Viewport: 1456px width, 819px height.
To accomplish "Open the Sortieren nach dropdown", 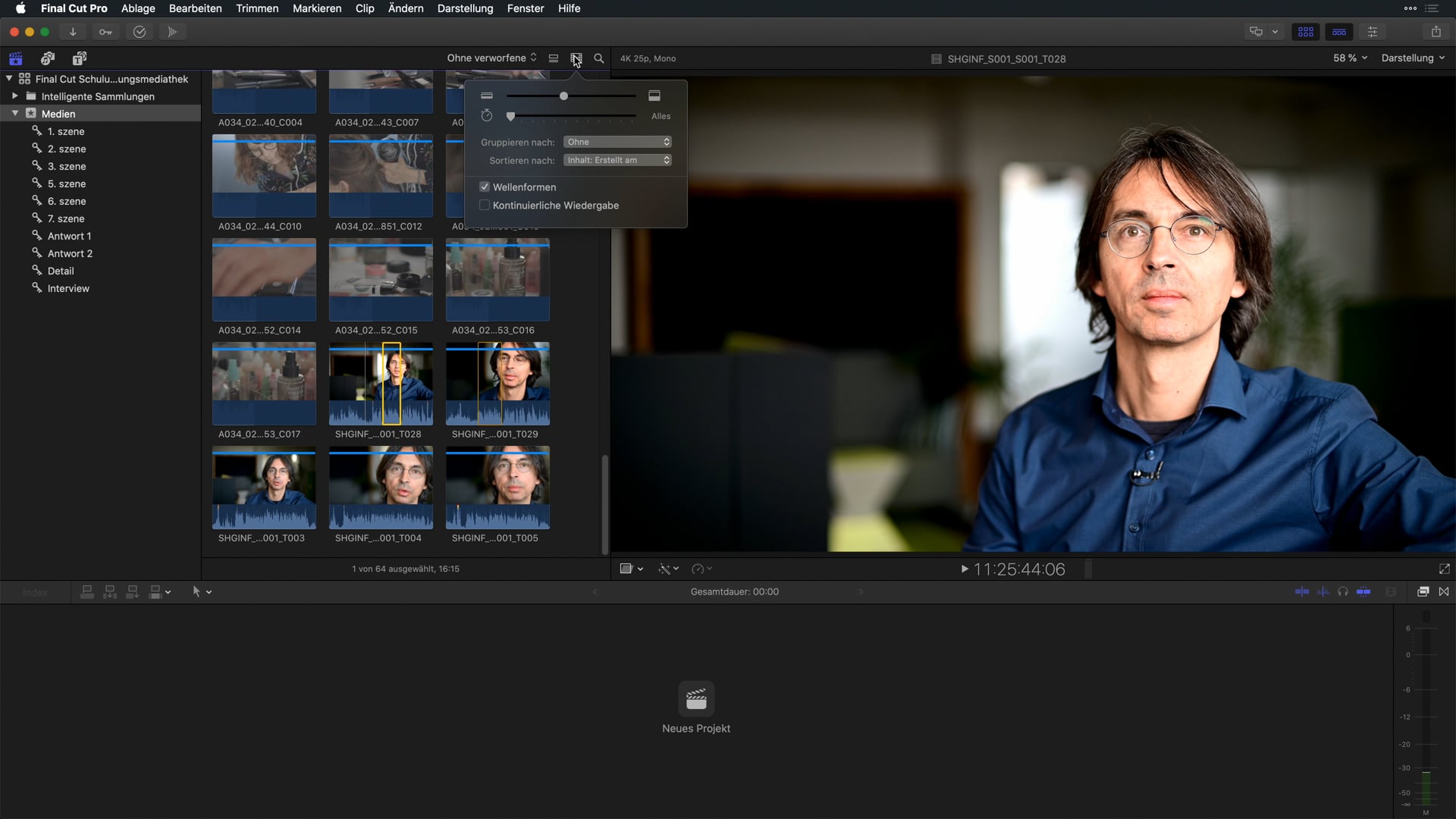I will coord(617,160).
